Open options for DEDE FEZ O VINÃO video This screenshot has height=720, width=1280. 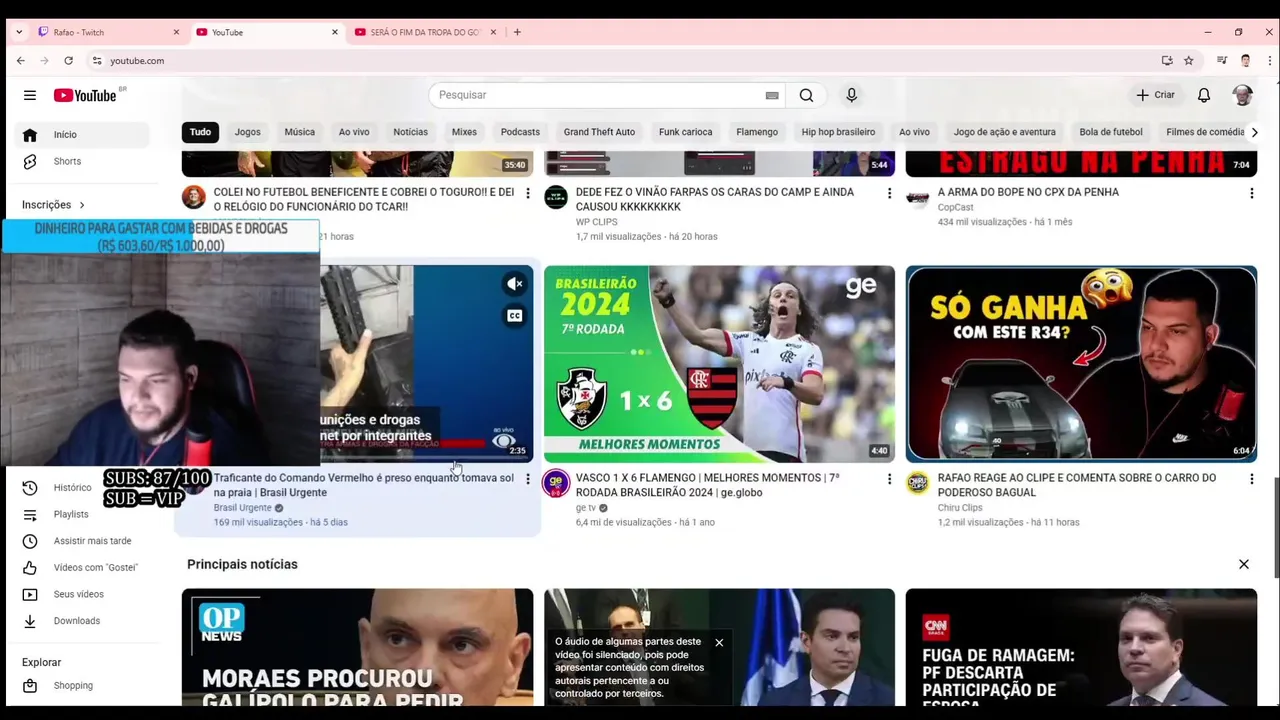click(889, 193)
